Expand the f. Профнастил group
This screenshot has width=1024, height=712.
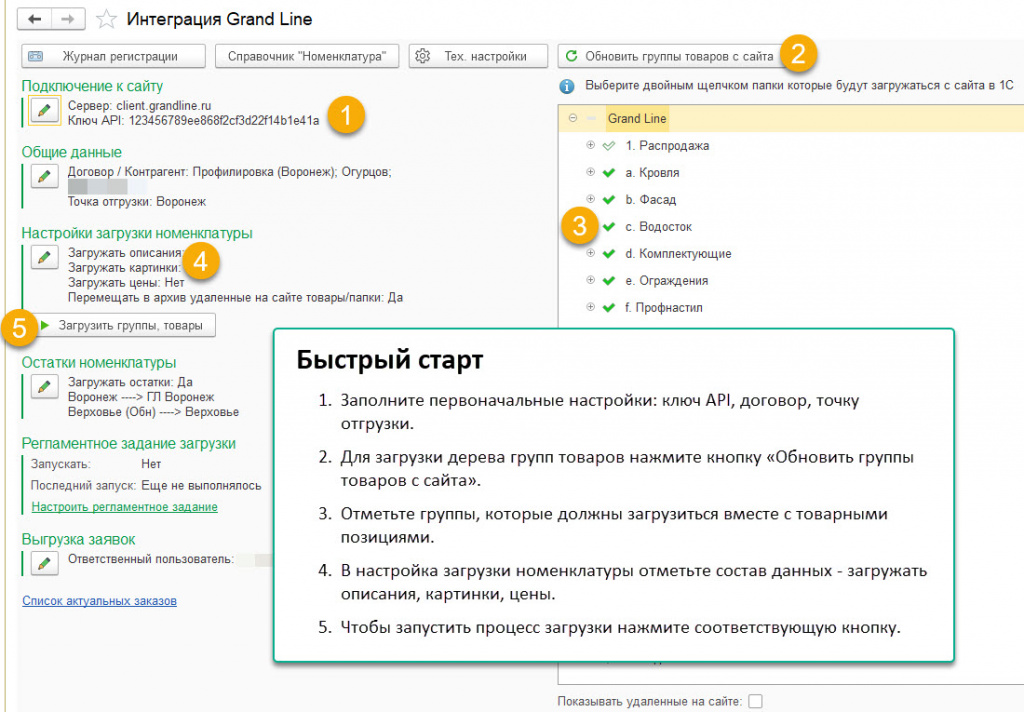tap(590, 306)
